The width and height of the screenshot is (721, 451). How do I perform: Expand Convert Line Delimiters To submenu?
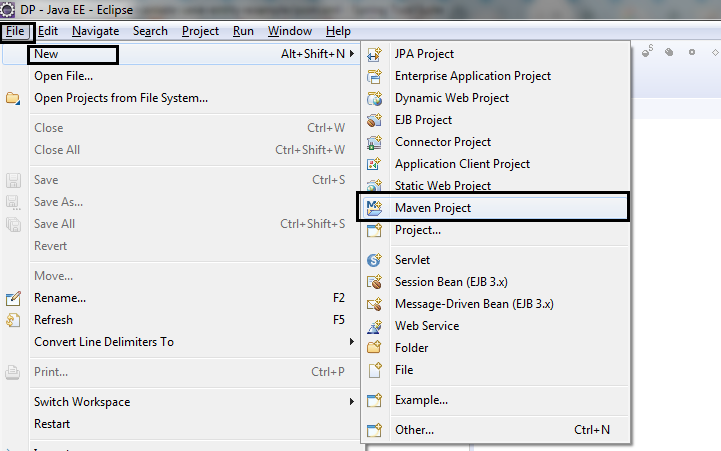351,342
